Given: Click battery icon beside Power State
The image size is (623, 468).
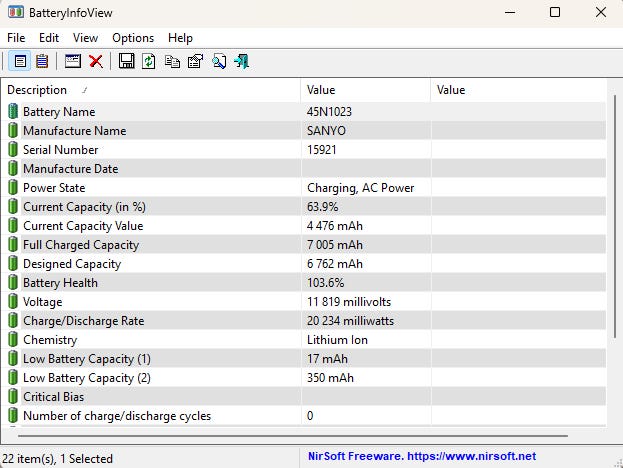Looking at the screenshot, I should (13, 188).
